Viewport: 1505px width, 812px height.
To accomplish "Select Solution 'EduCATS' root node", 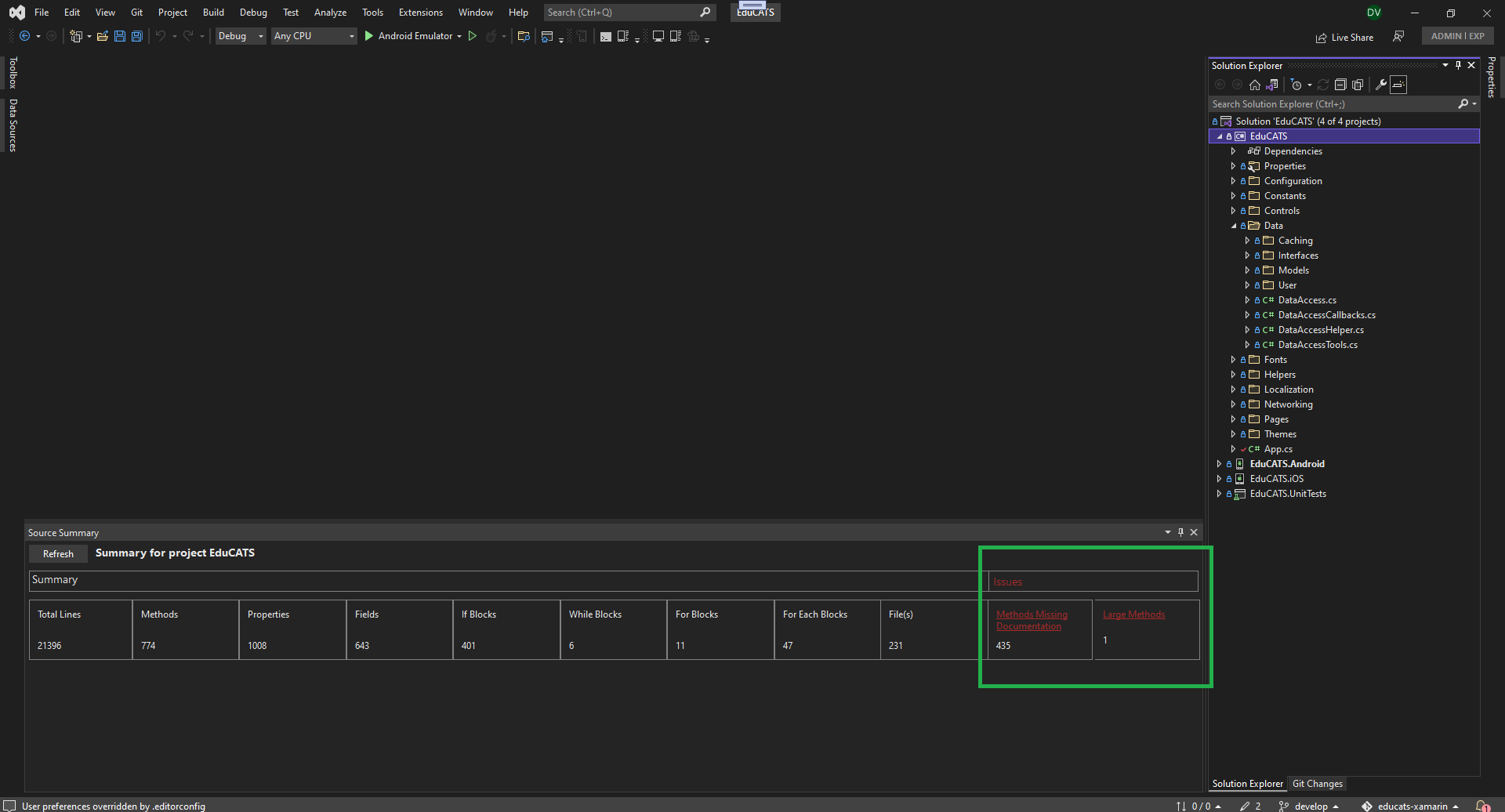I will coord(1307,121).
